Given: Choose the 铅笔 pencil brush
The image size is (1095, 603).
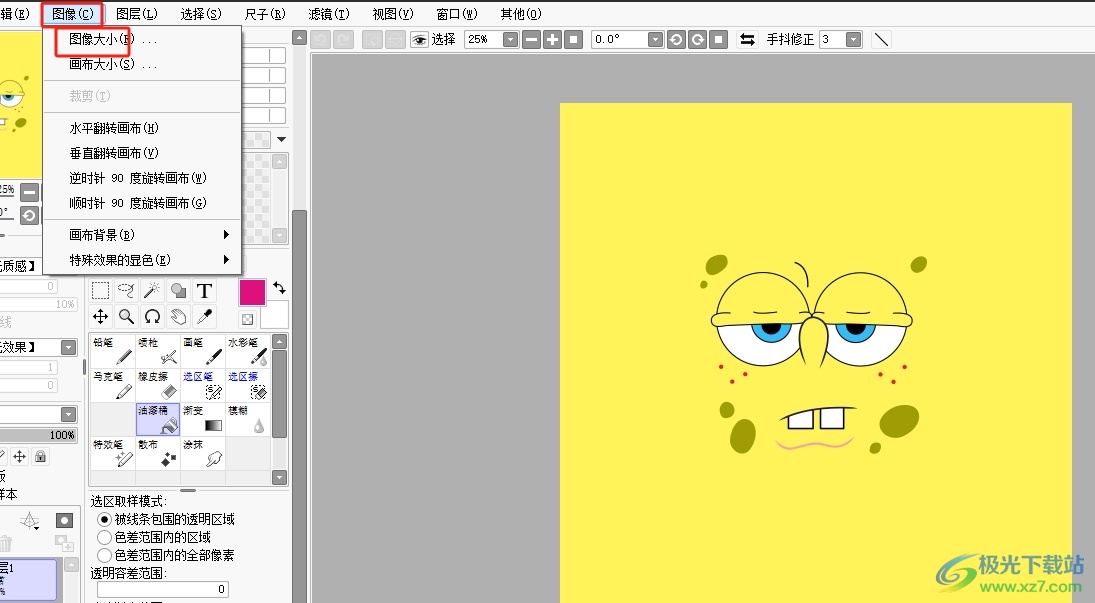Looking at the screenshot, I should coord(112,351).
